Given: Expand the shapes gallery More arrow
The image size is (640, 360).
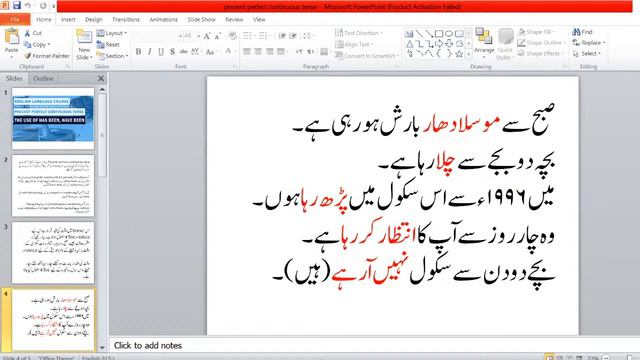Looking at the screenshot, I should pos(469,54).
